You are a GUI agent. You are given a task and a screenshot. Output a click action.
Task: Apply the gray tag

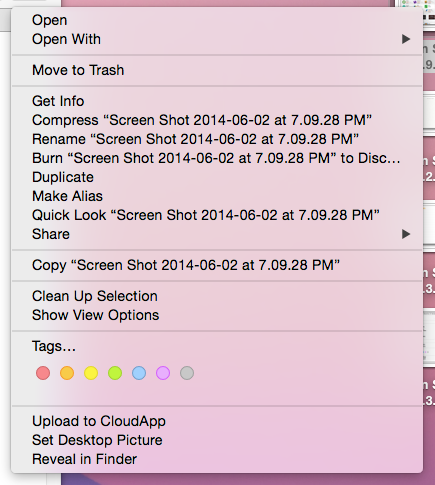click(187, 373)
